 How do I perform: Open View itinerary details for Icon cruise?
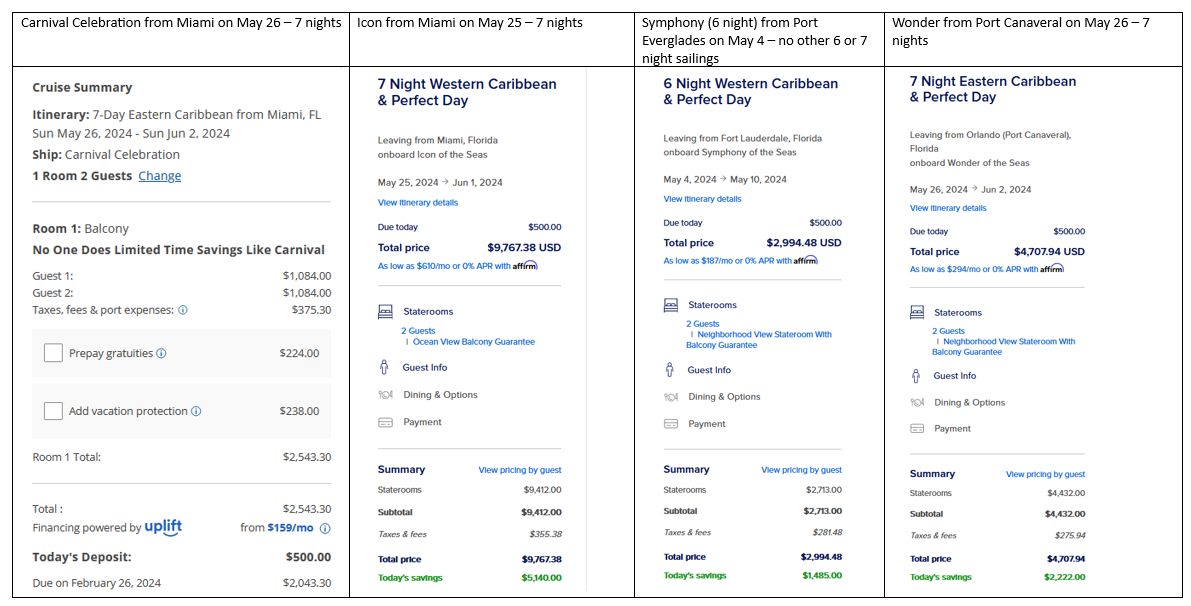click(418, 203)
